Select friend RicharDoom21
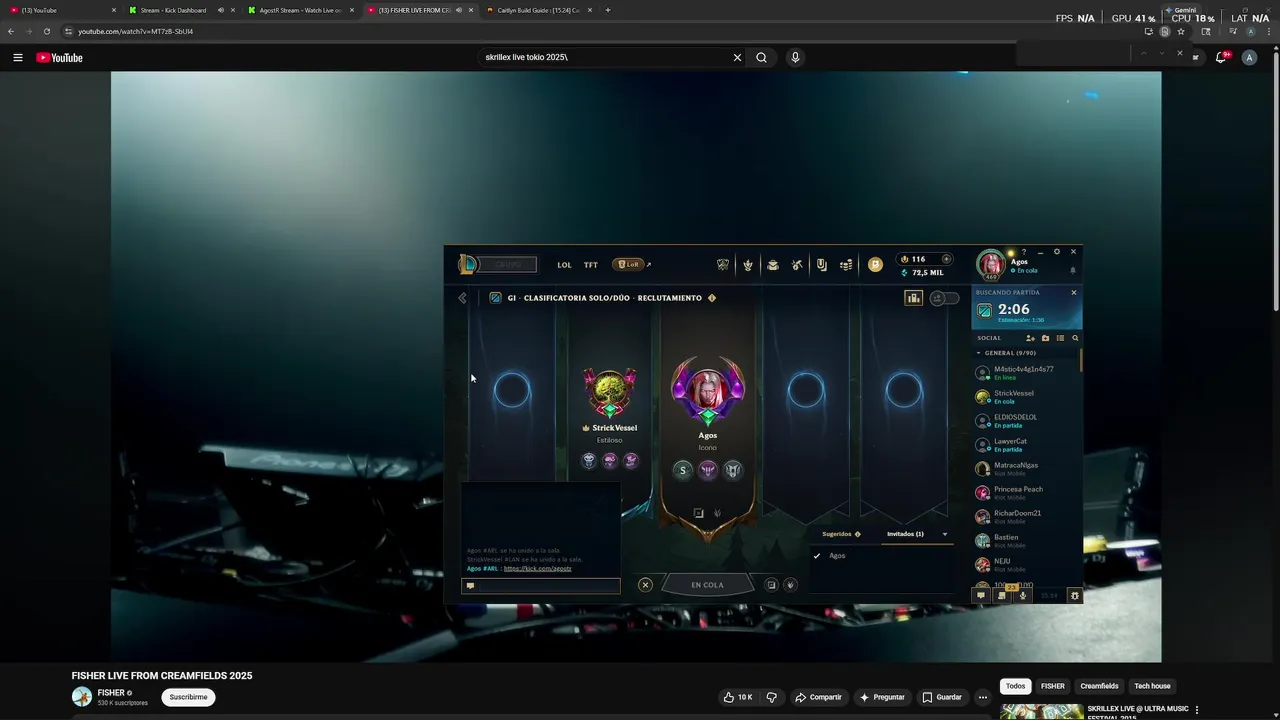The height and width of the screenshot is (720, 1280). 1026,516
